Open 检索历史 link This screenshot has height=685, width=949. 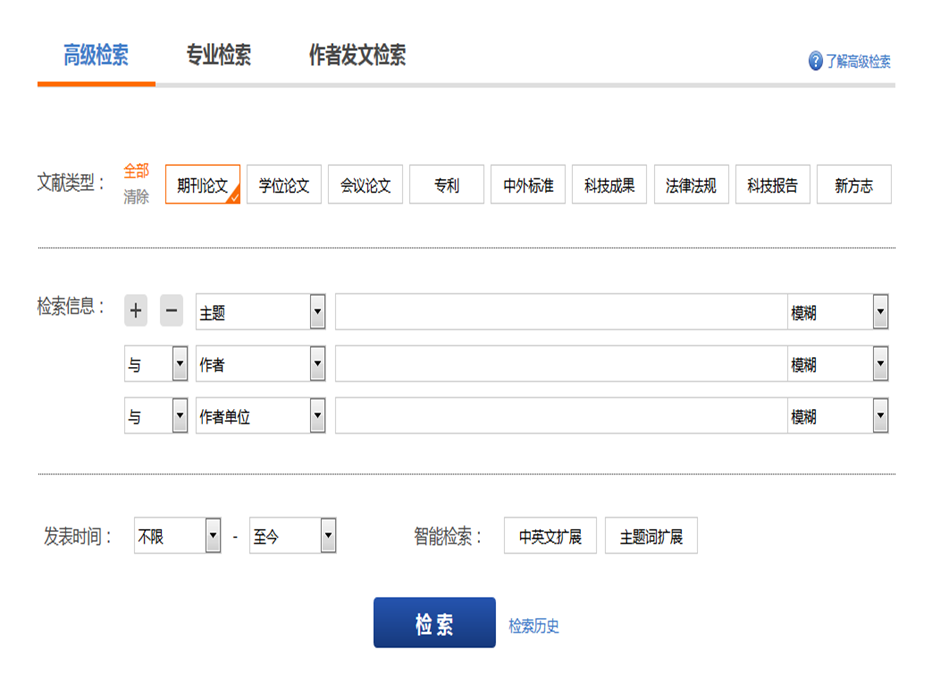point(534,626)
